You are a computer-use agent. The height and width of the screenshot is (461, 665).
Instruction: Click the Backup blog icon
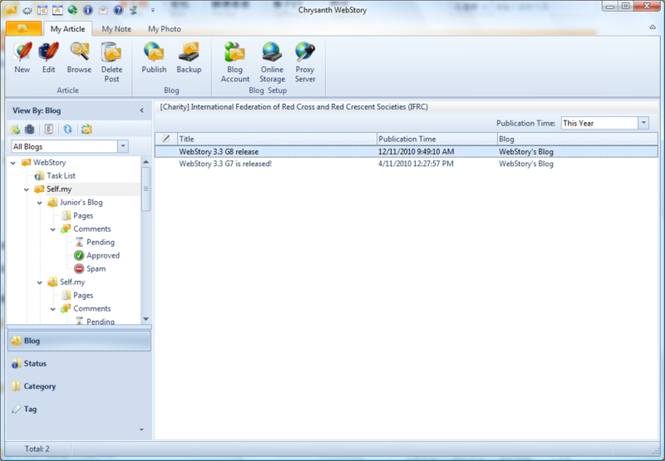point(189,58)
